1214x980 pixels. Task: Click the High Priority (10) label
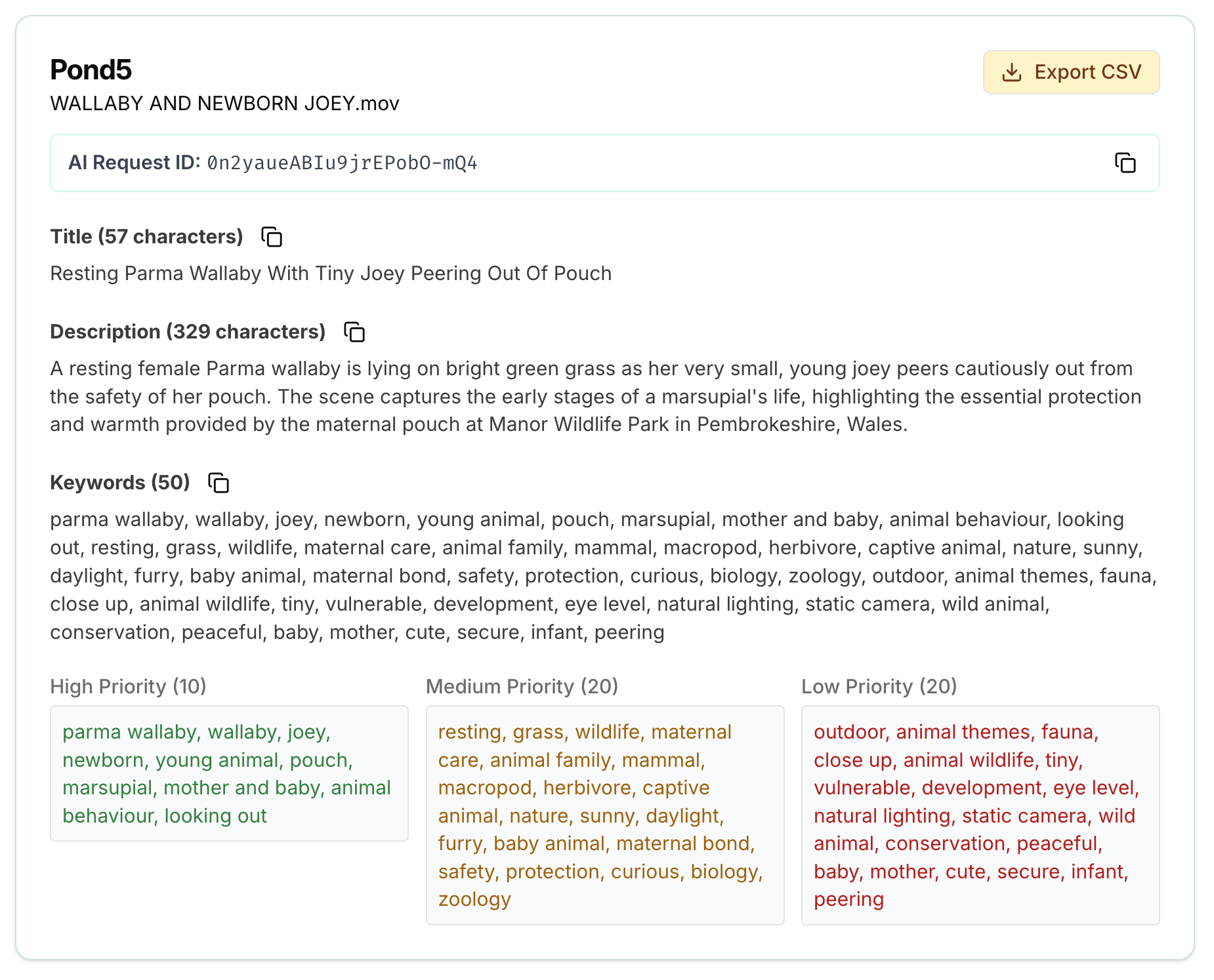(x=129, y=687)
